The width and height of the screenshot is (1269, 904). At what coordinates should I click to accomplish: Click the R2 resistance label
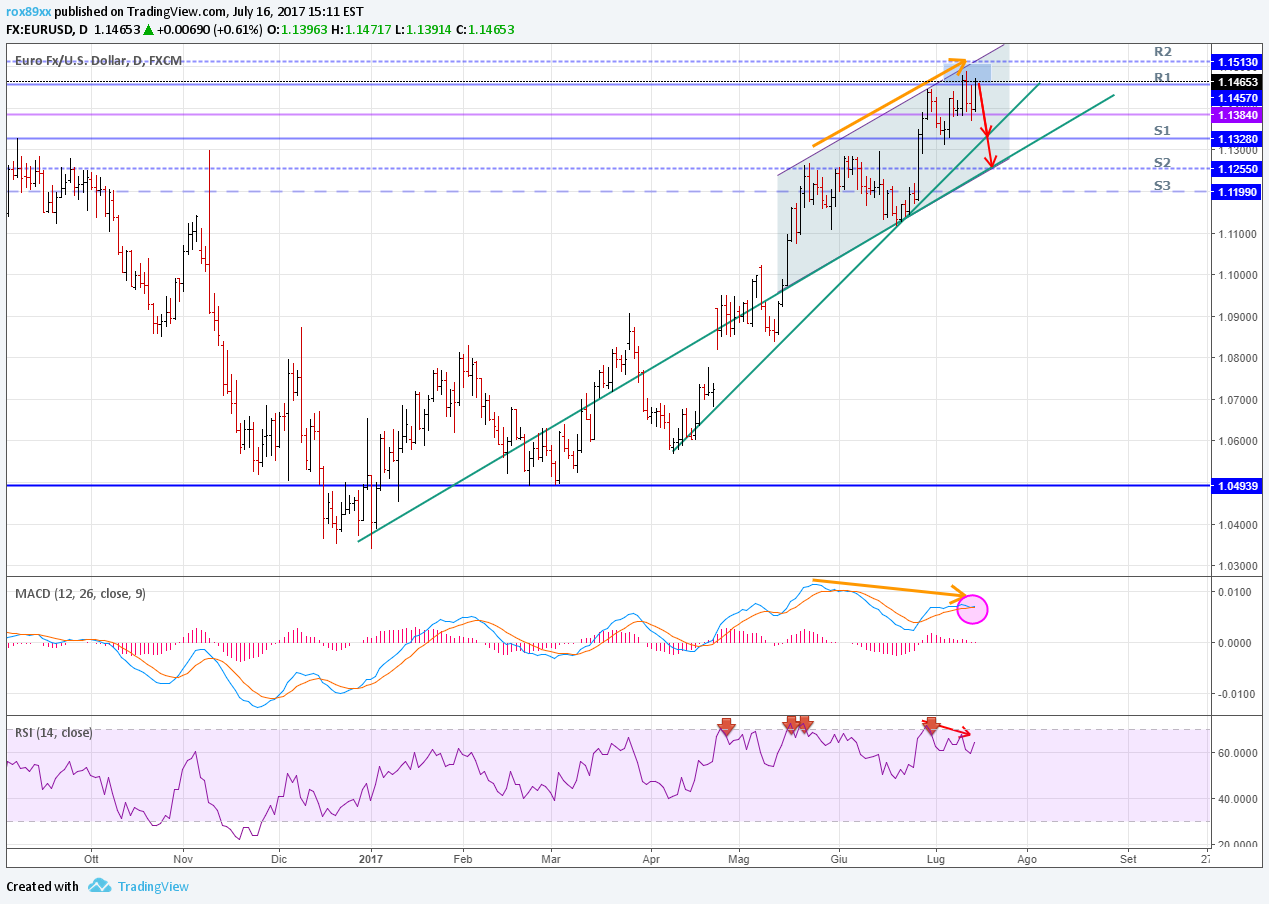(1162, 51)
